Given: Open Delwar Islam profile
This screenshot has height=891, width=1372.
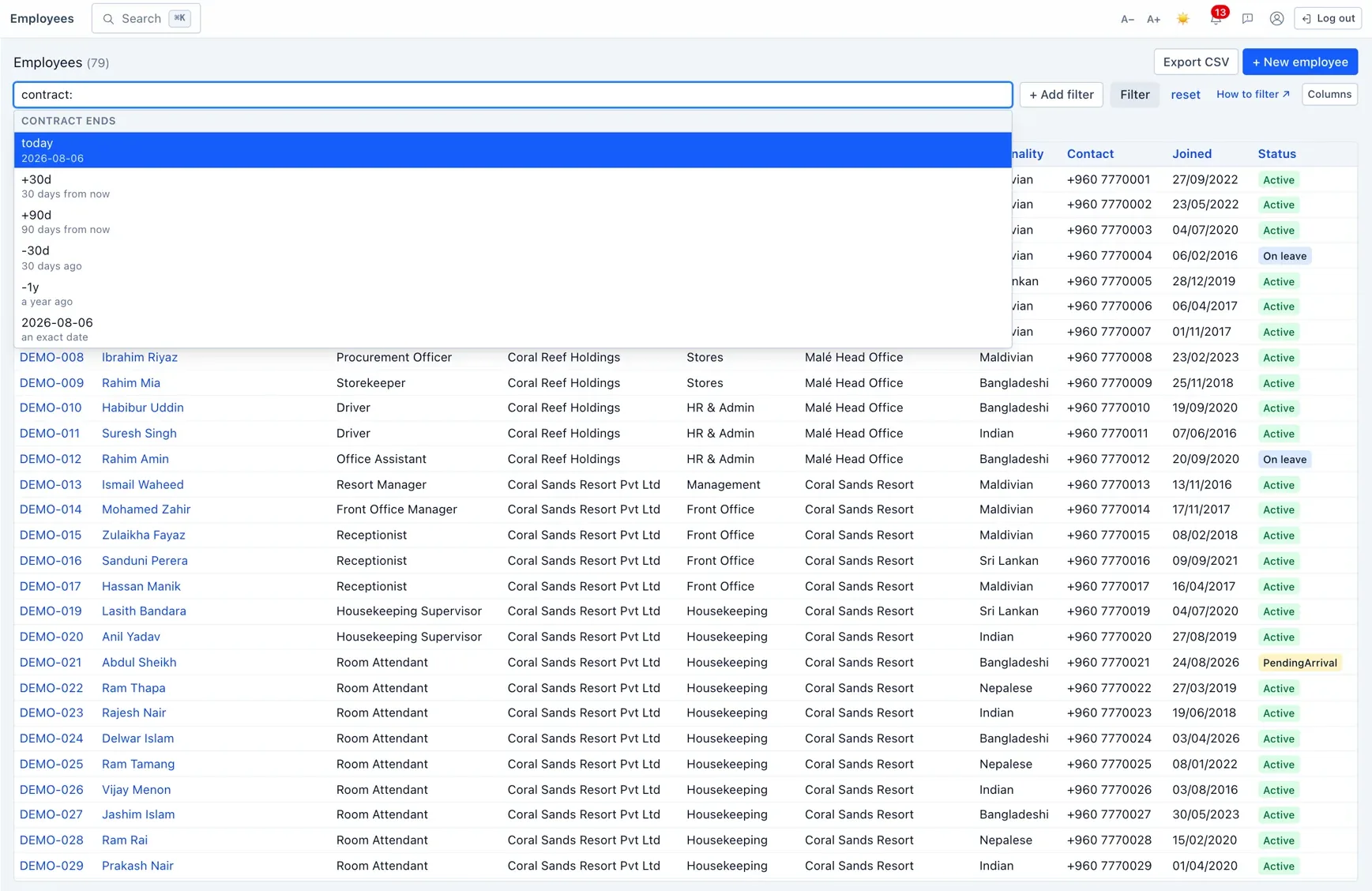Looking at the screenshot, I should click(138, 739).
